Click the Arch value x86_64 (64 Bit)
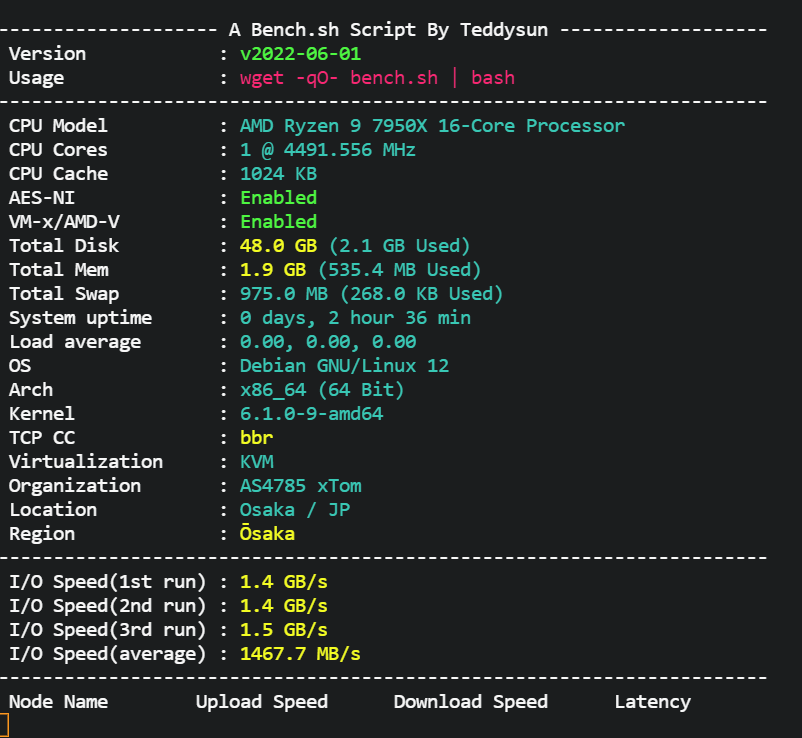Viewport: 802px width, 738px height. [x=322, y=390]
